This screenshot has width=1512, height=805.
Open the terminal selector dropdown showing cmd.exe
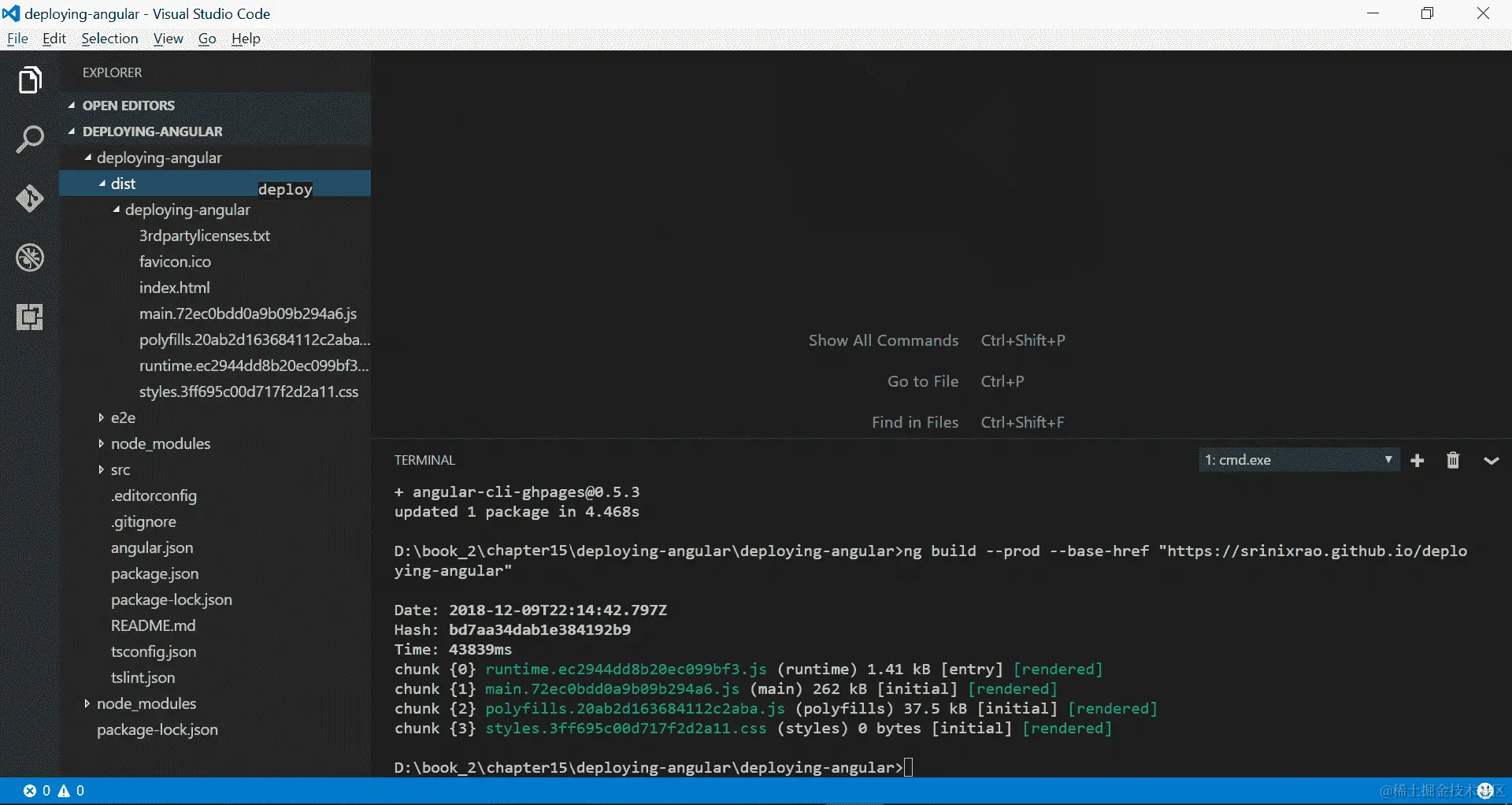click(1299, 460)
